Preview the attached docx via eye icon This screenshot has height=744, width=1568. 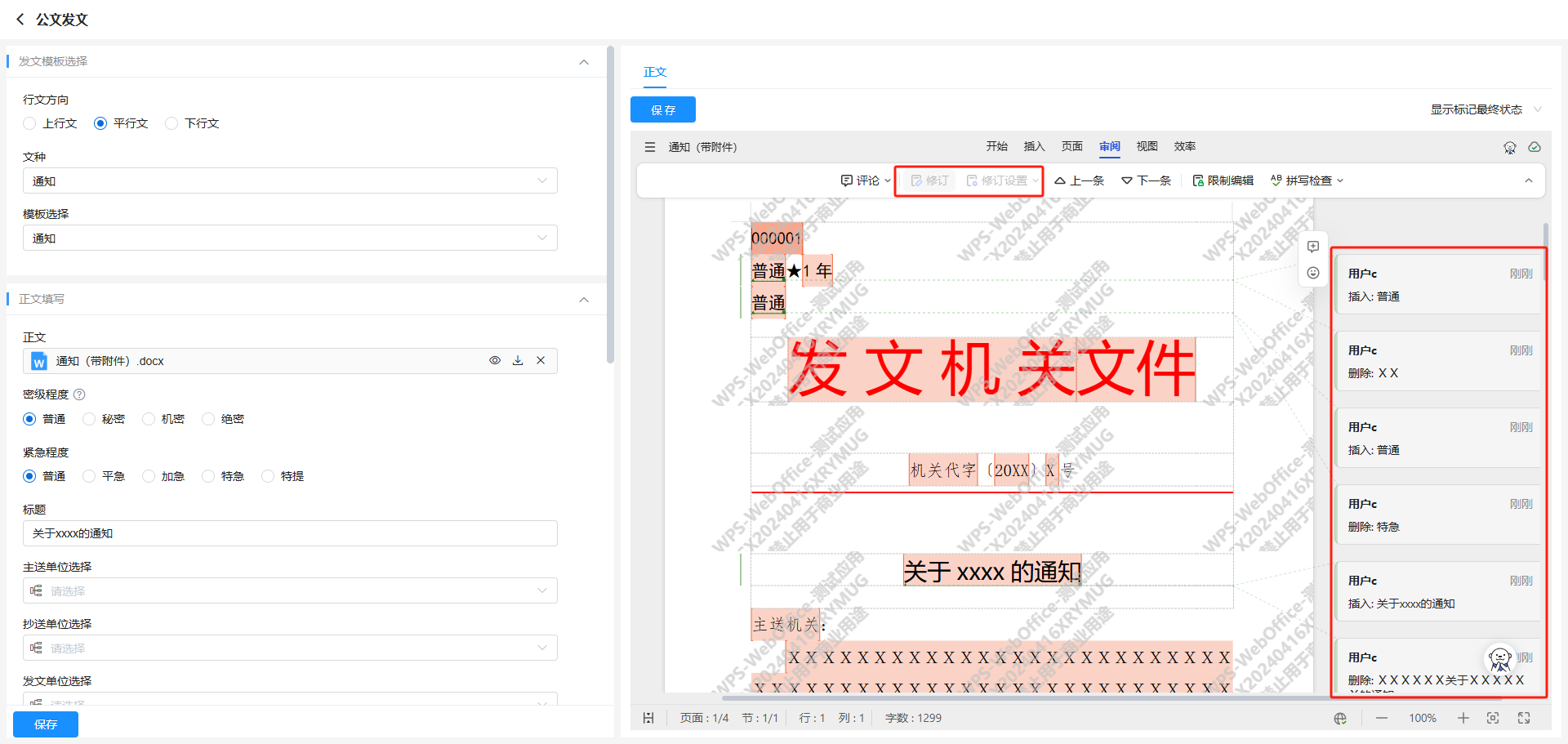coord(495,360)
